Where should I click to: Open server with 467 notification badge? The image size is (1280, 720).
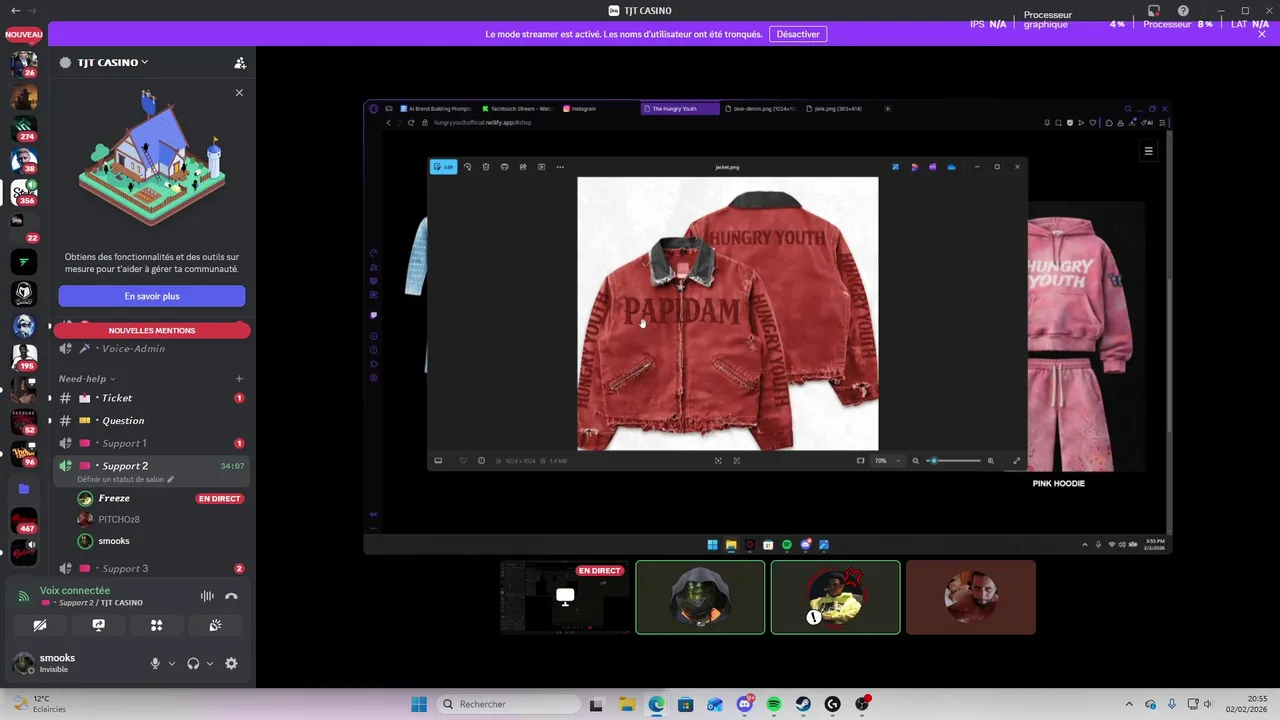(24, 520)
